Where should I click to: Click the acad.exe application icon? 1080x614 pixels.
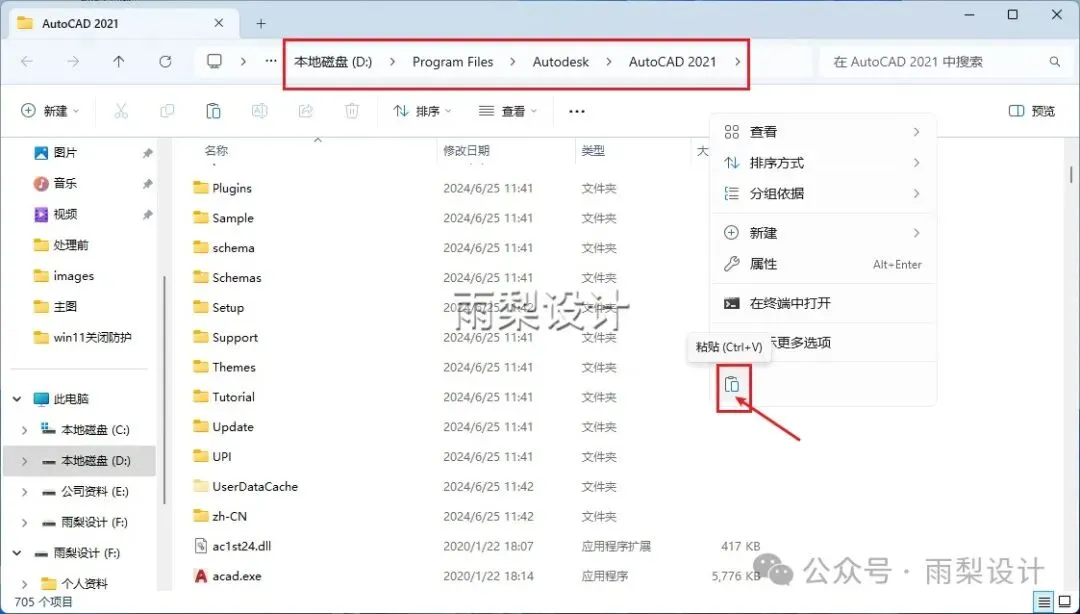(x=200, y=576)
